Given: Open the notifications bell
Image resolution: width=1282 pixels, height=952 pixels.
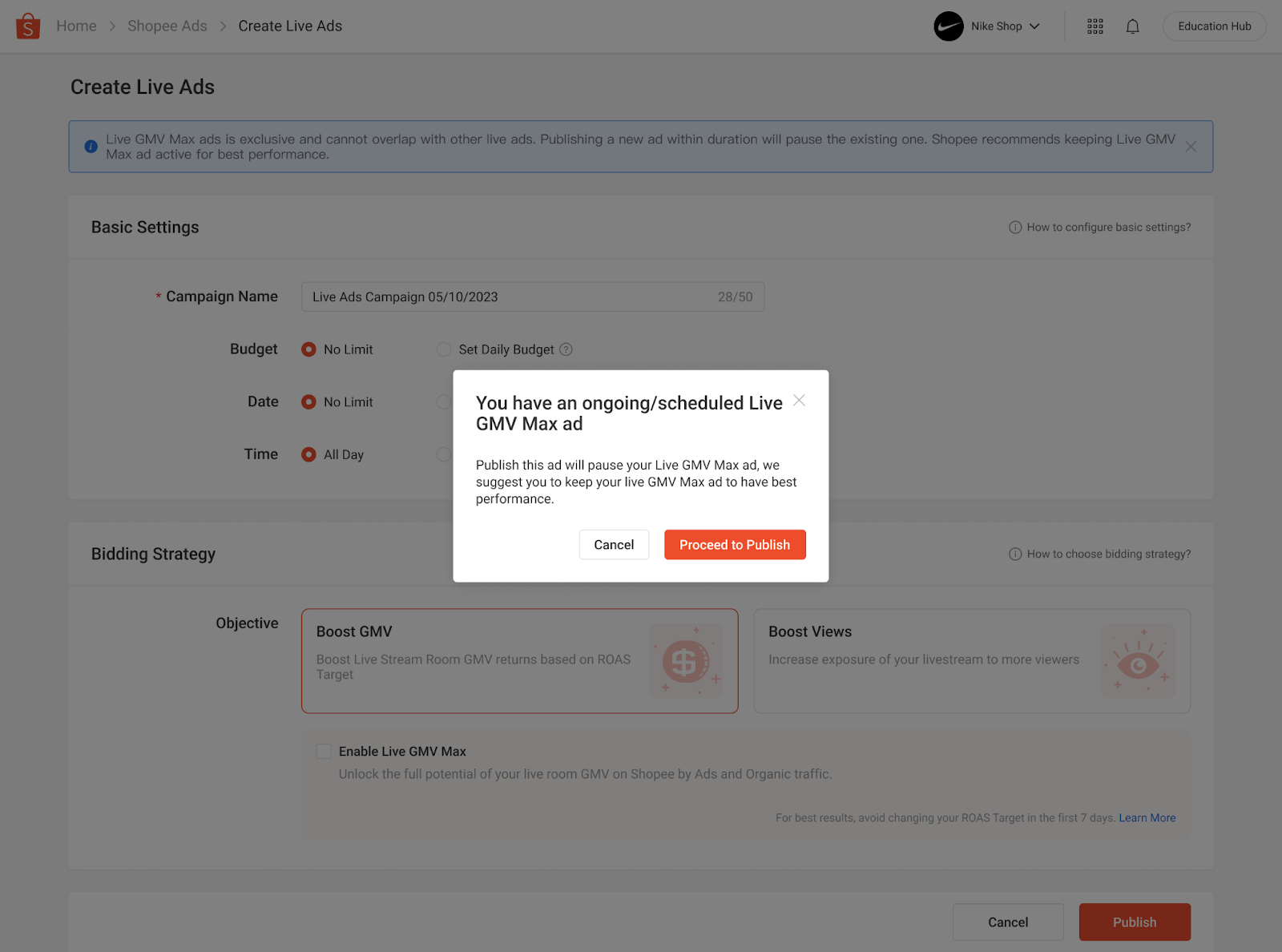Looking at the screenshot, I should (x=1132, y=26).
